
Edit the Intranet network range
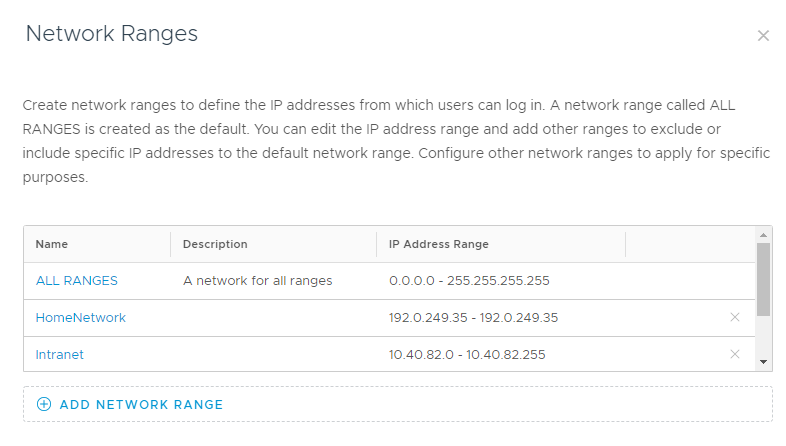point(60,355)
